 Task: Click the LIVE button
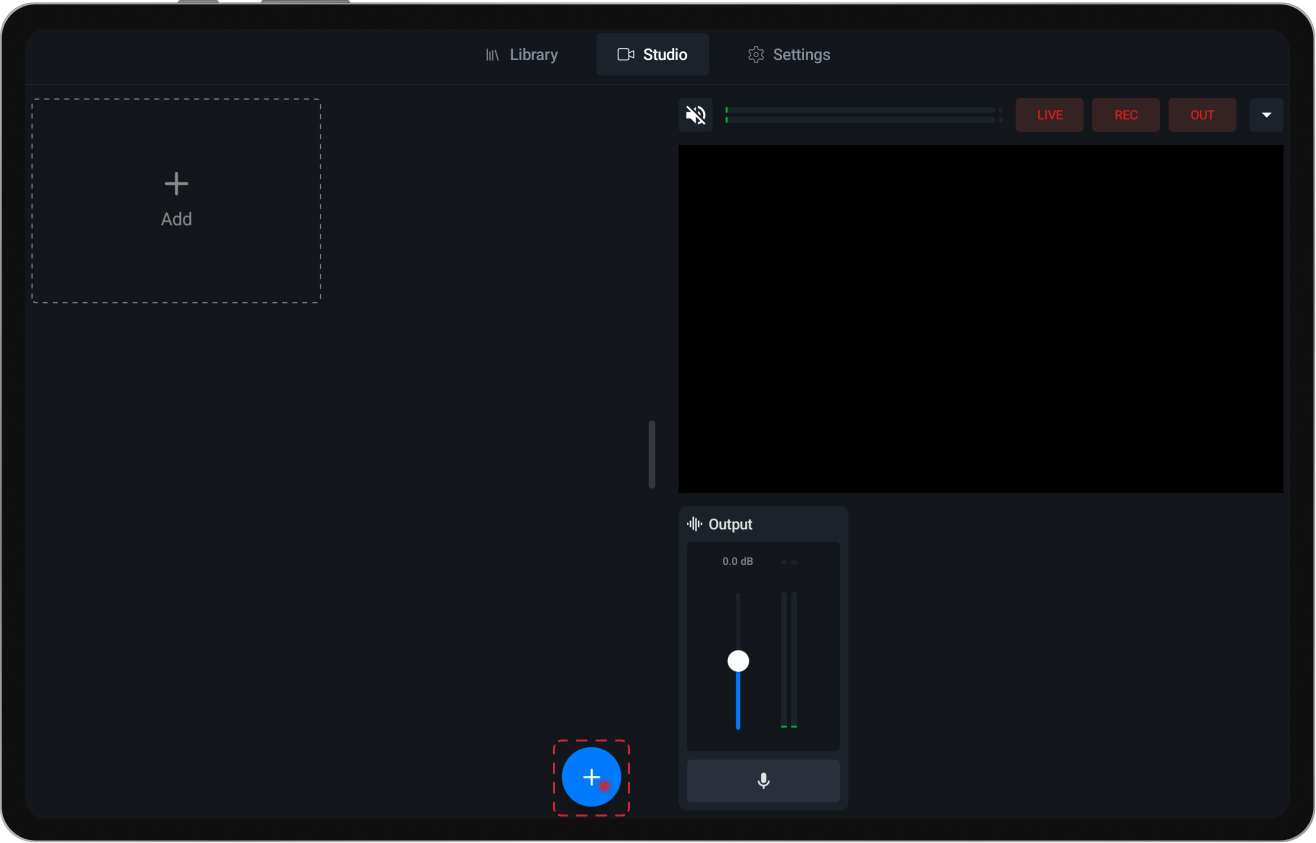tap(1049, 114)
